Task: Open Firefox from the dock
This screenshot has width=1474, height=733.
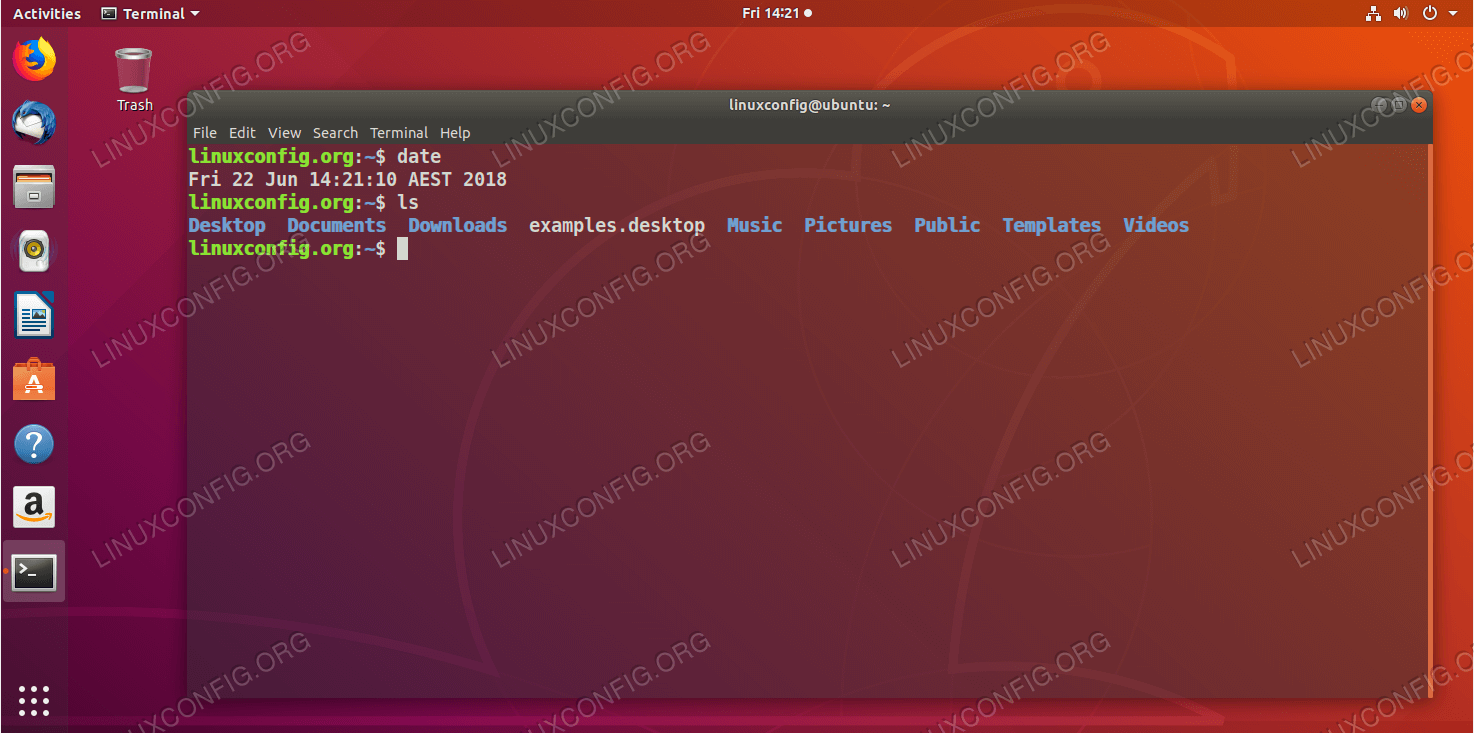Action: (34, 59)
